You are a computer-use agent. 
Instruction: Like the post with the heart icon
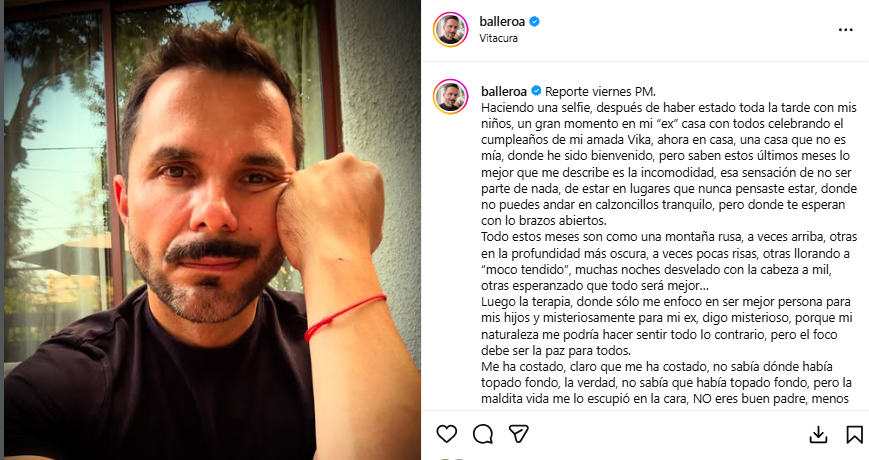click(x=447, y=433)
